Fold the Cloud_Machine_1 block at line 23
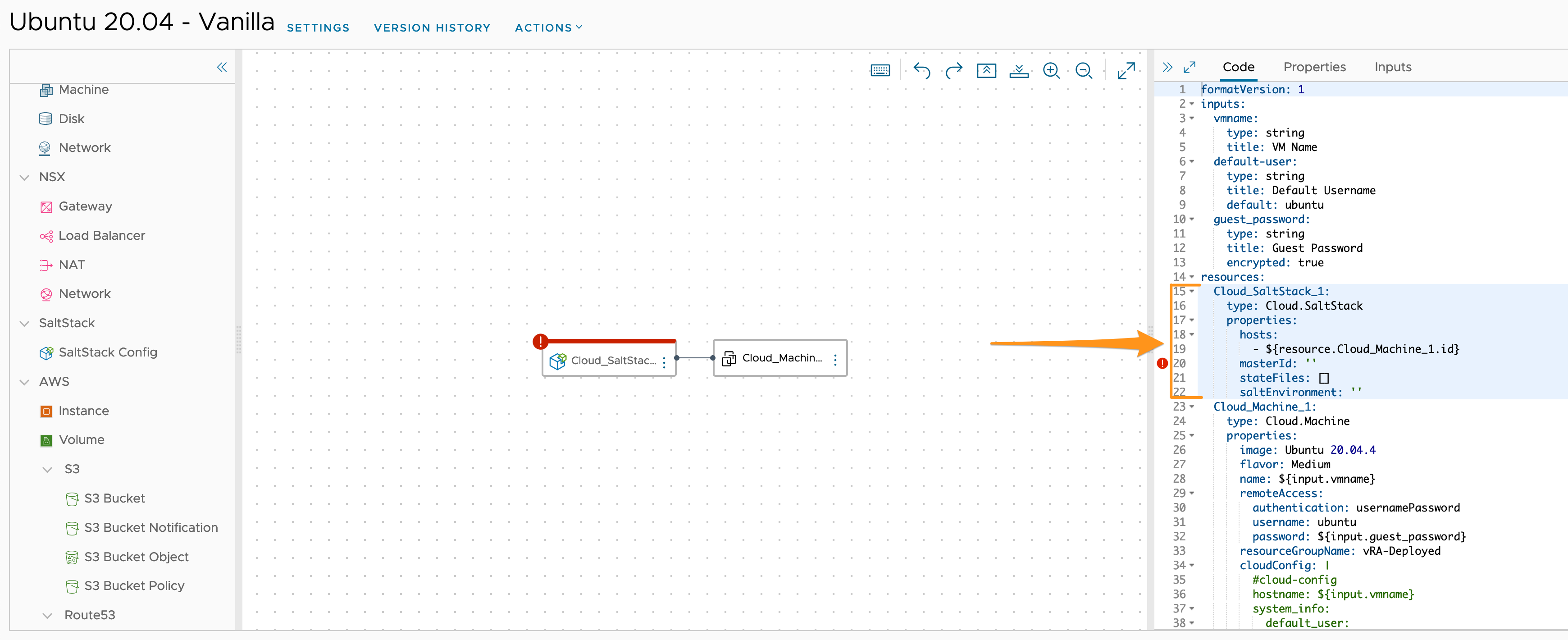 (1192, 407)
